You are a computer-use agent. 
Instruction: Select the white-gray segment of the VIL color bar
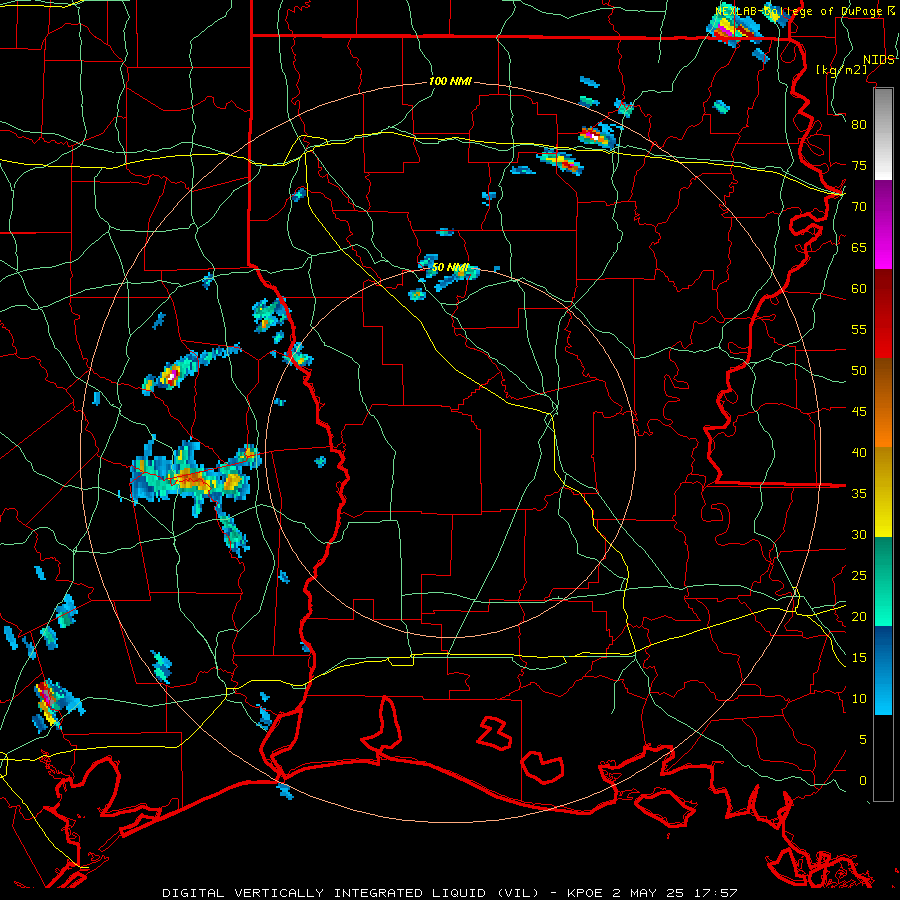pyautogui.click(x=883, y=135)
